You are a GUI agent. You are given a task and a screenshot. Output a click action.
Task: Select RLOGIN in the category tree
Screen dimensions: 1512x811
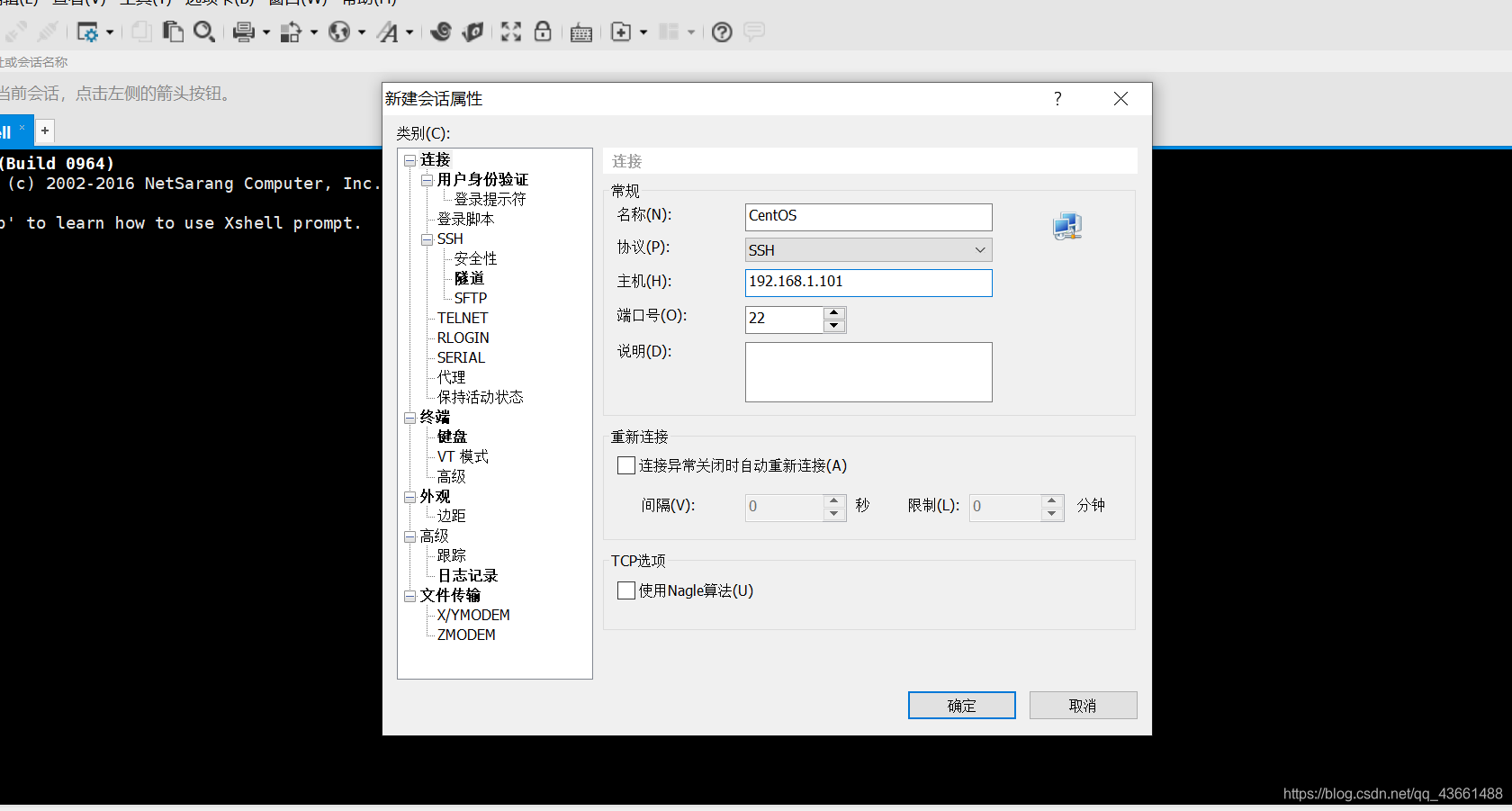(x=463, y=338)
